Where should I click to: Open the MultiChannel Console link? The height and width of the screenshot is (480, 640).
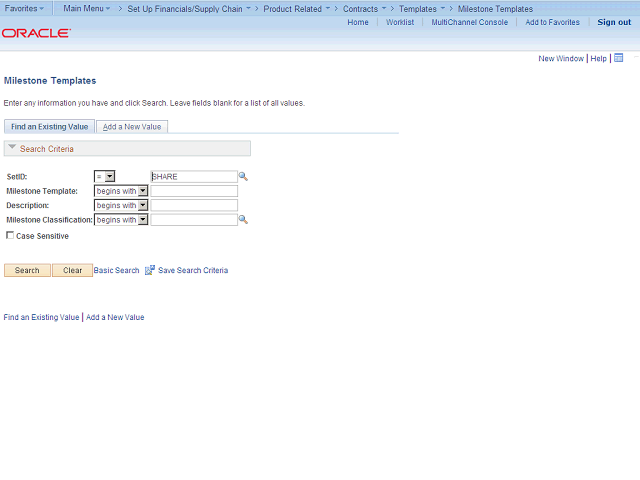point(470,22)
